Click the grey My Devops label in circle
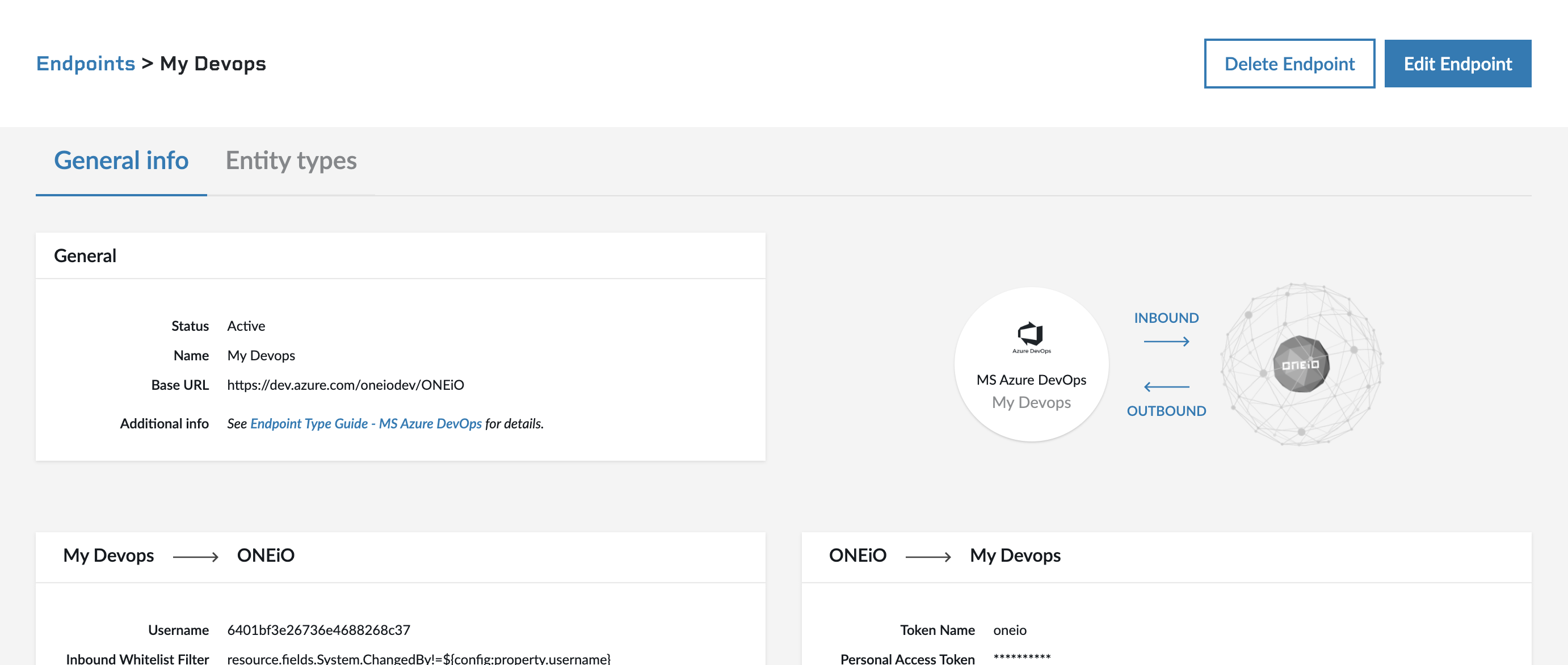This screenshot has height=665, width=1568. tap(1031, 403)
